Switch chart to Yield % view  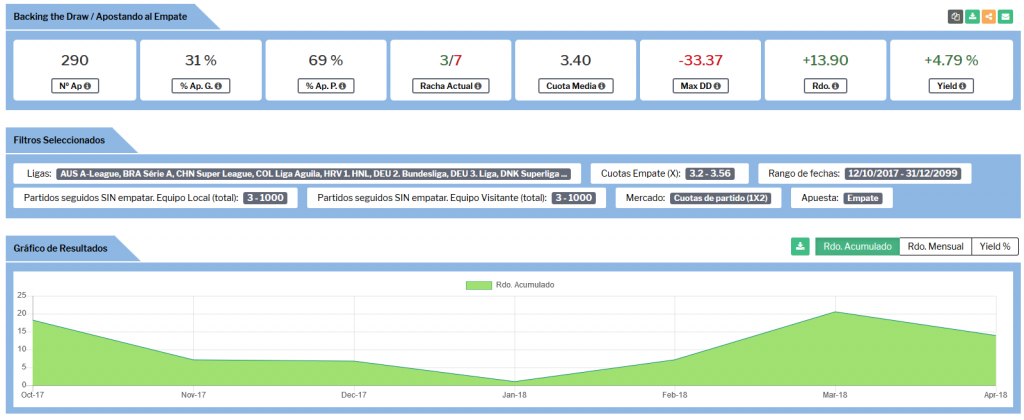[994, 246]
